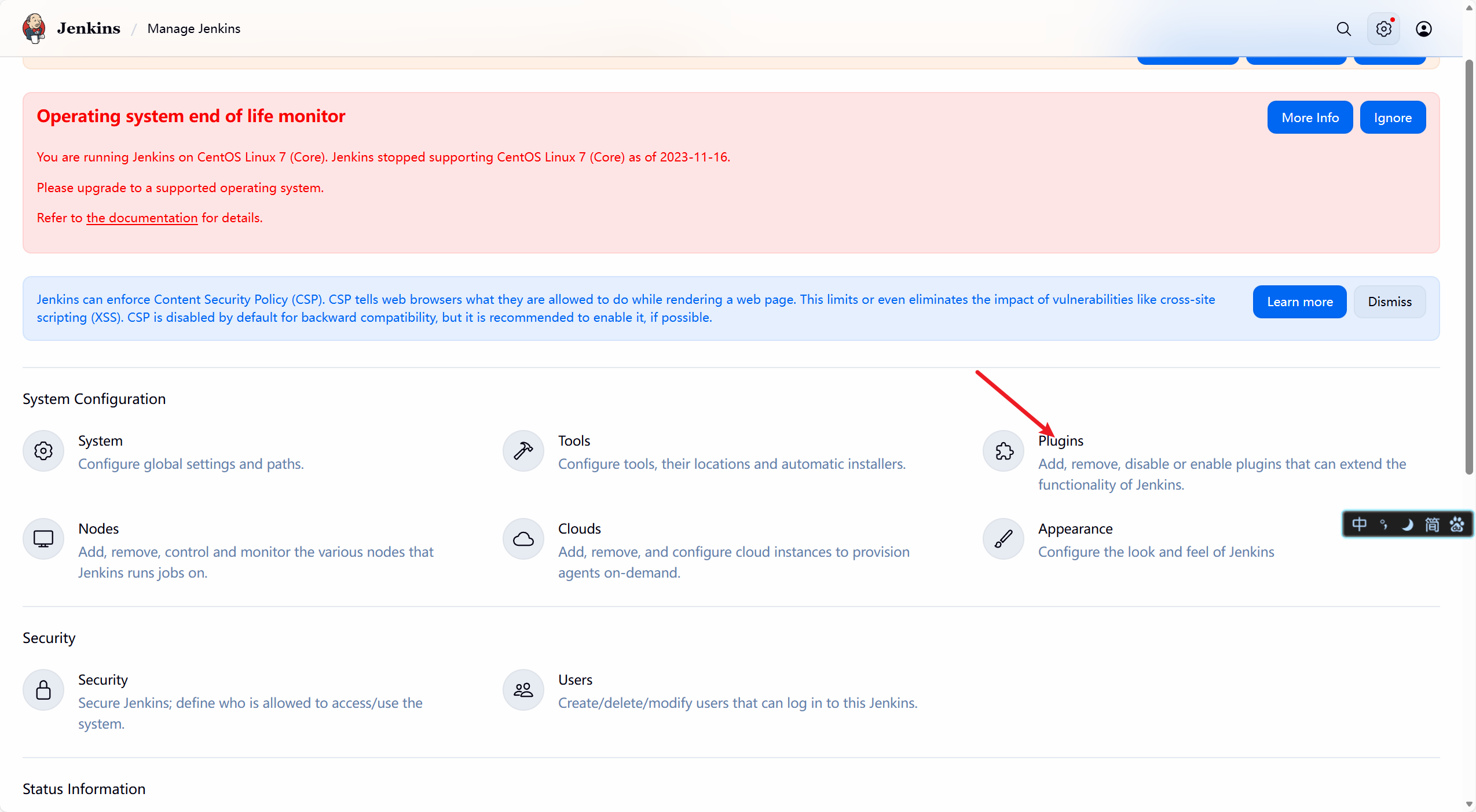Click the Appearance paintbrush icon
Screen dimensions: 1476x812
tap(1003, 539)
